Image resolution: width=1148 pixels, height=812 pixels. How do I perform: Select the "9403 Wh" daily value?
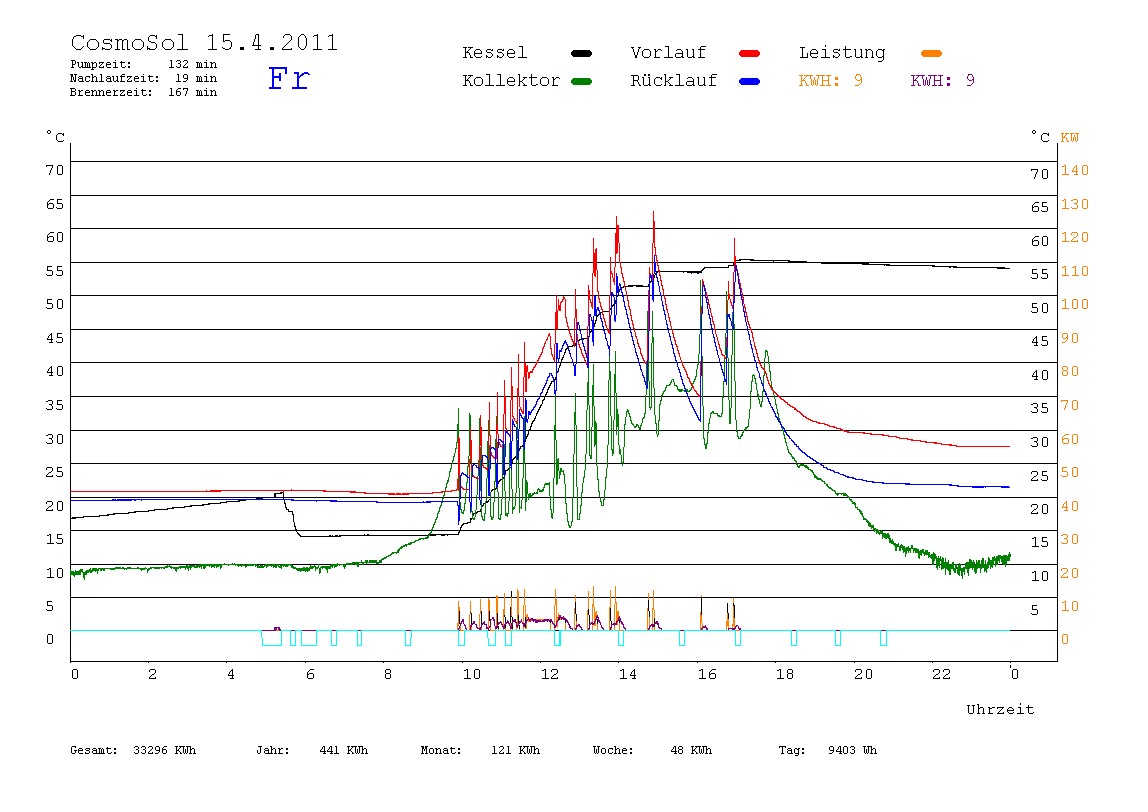coord(852,750)
